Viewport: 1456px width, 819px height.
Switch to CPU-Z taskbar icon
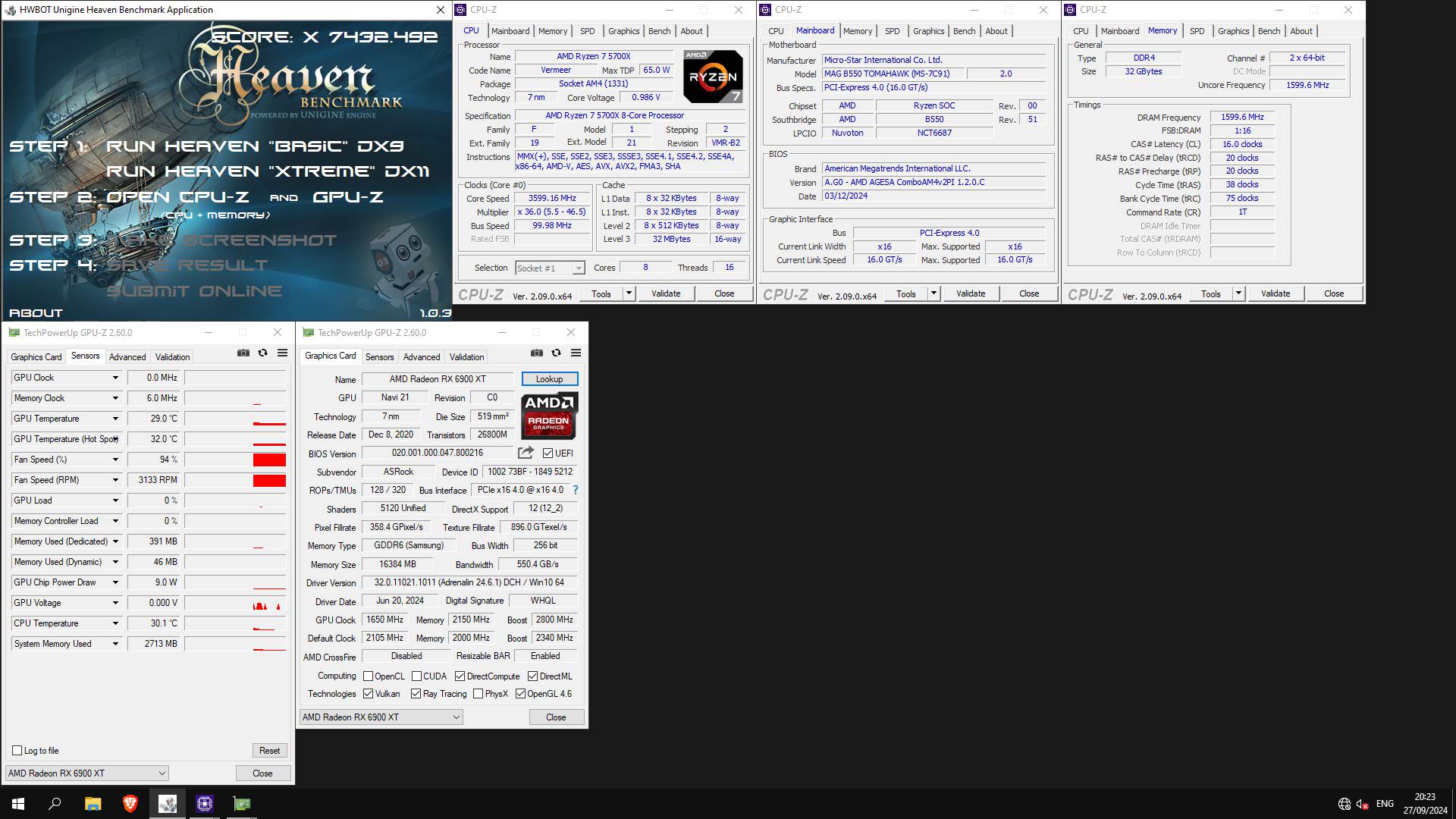[205, 804]
